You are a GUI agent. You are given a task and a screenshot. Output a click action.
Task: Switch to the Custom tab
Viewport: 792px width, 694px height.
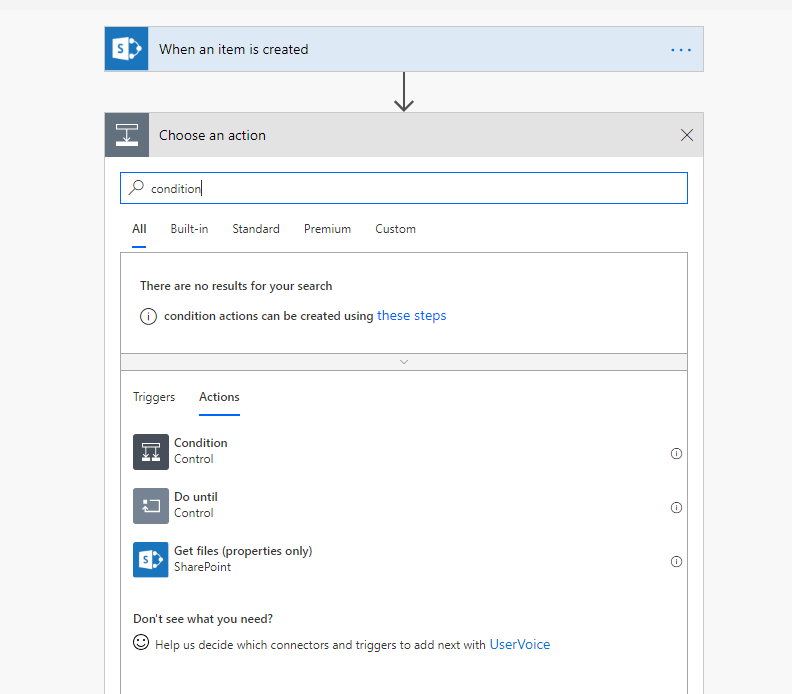click(395, 229)
